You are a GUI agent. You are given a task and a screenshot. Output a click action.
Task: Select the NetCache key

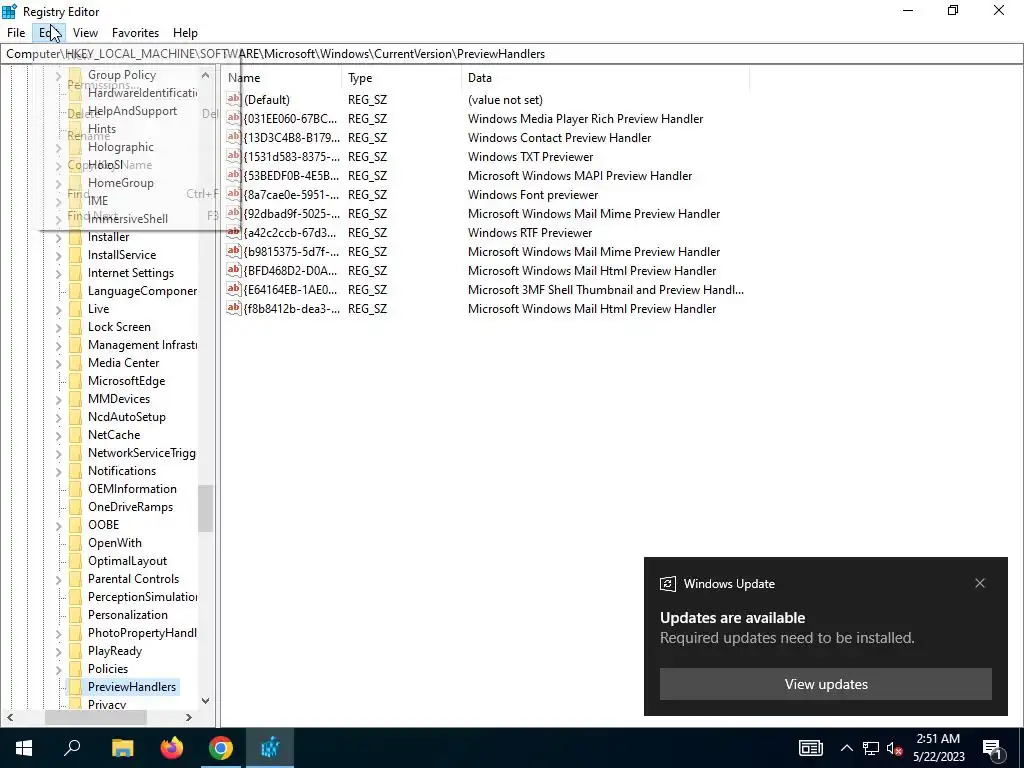click(x=114, y=435)
